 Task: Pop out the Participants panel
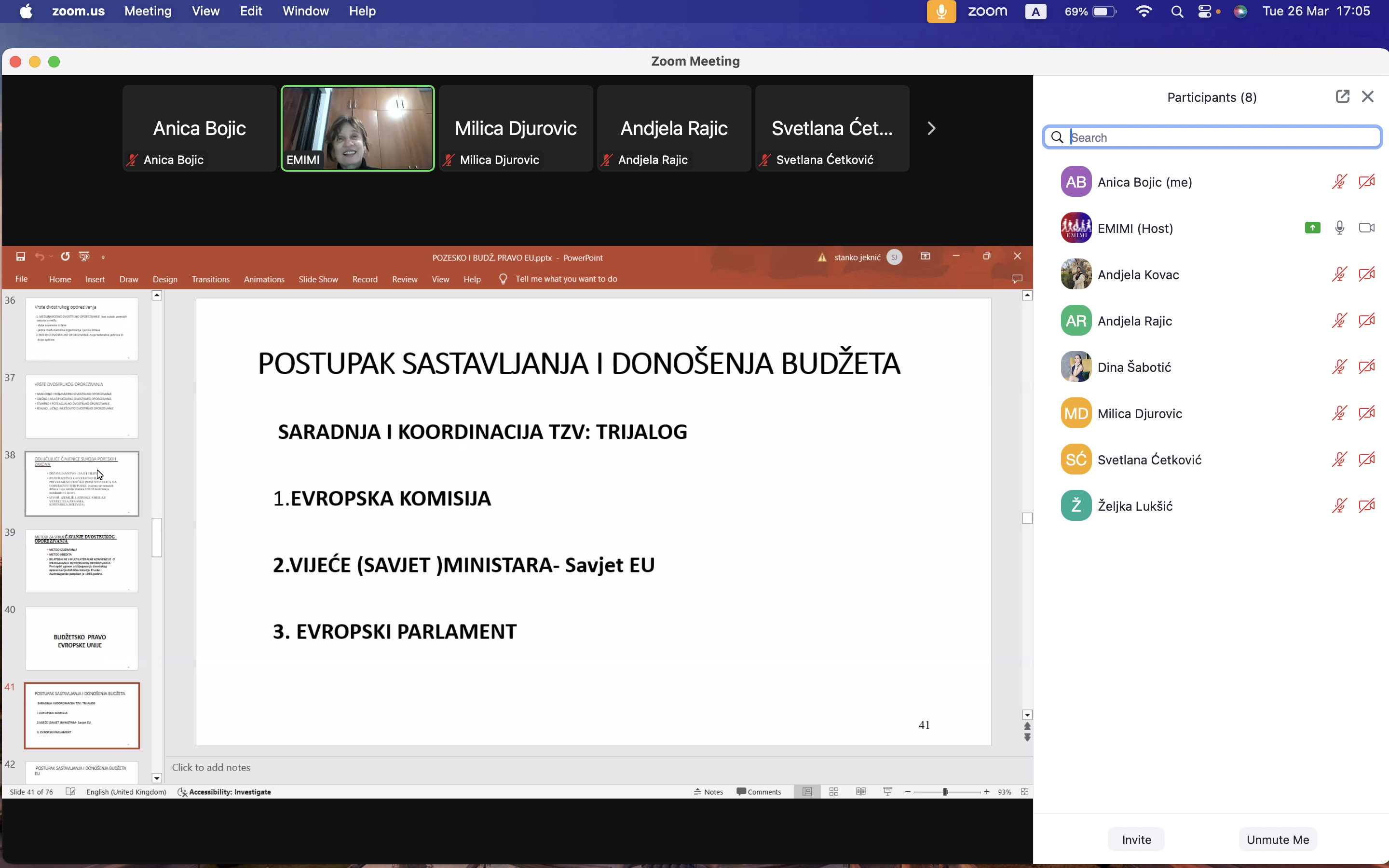tap(1342, 96)
